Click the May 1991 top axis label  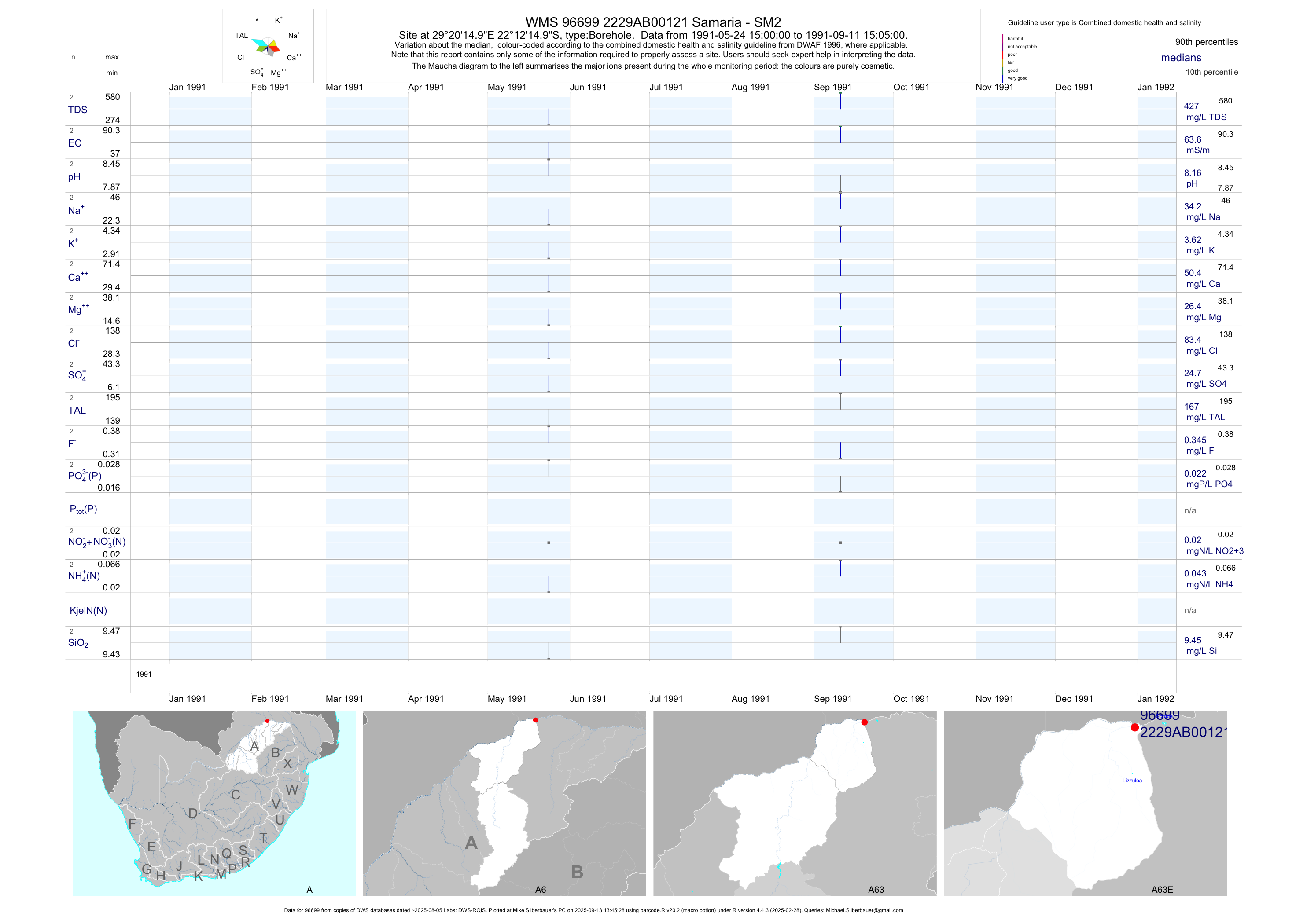pyautogui.click(x=507, y=87)
